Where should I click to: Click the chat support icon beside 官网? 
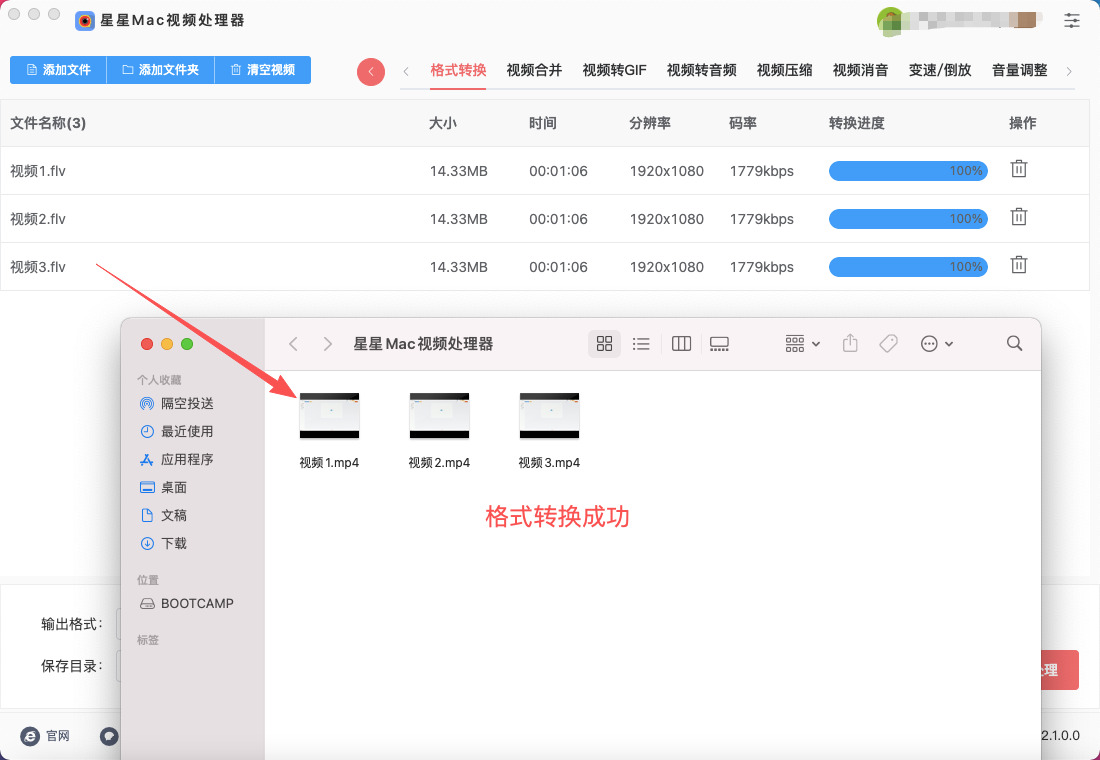point(109,736)
